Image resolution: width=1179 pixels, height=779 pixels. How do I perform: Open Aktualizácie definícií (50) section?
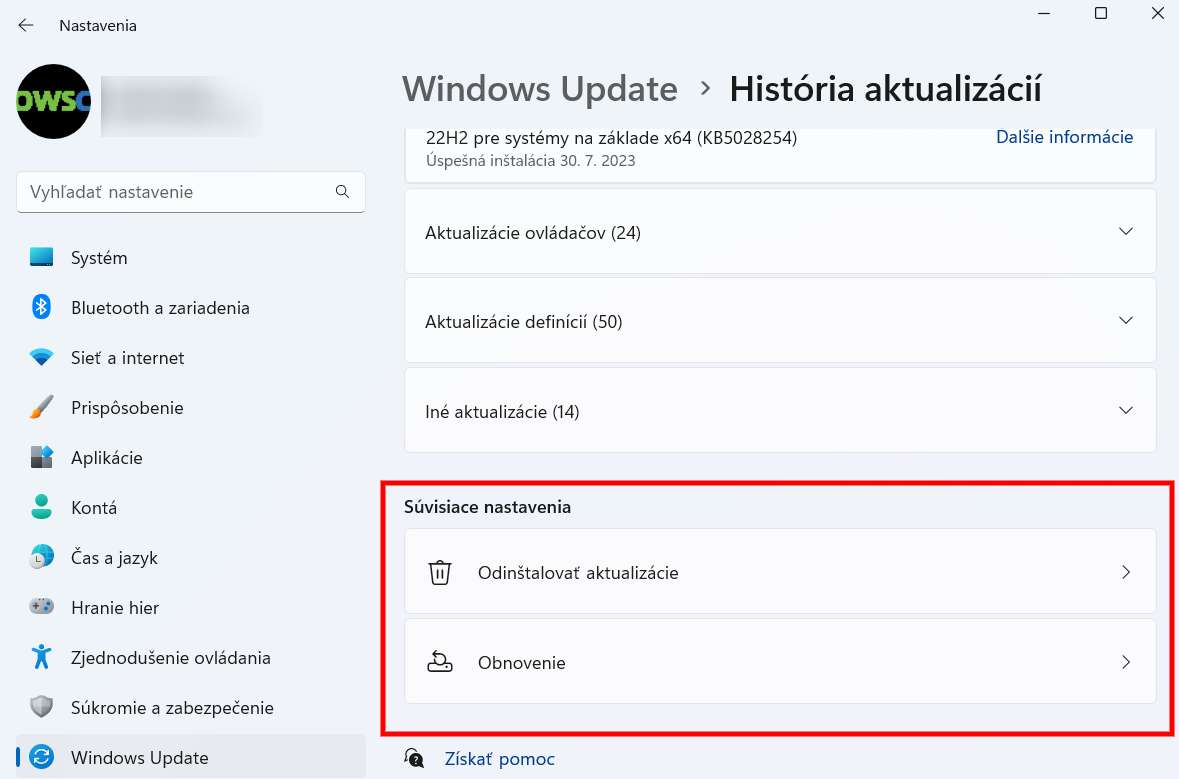tap(780, 321)
